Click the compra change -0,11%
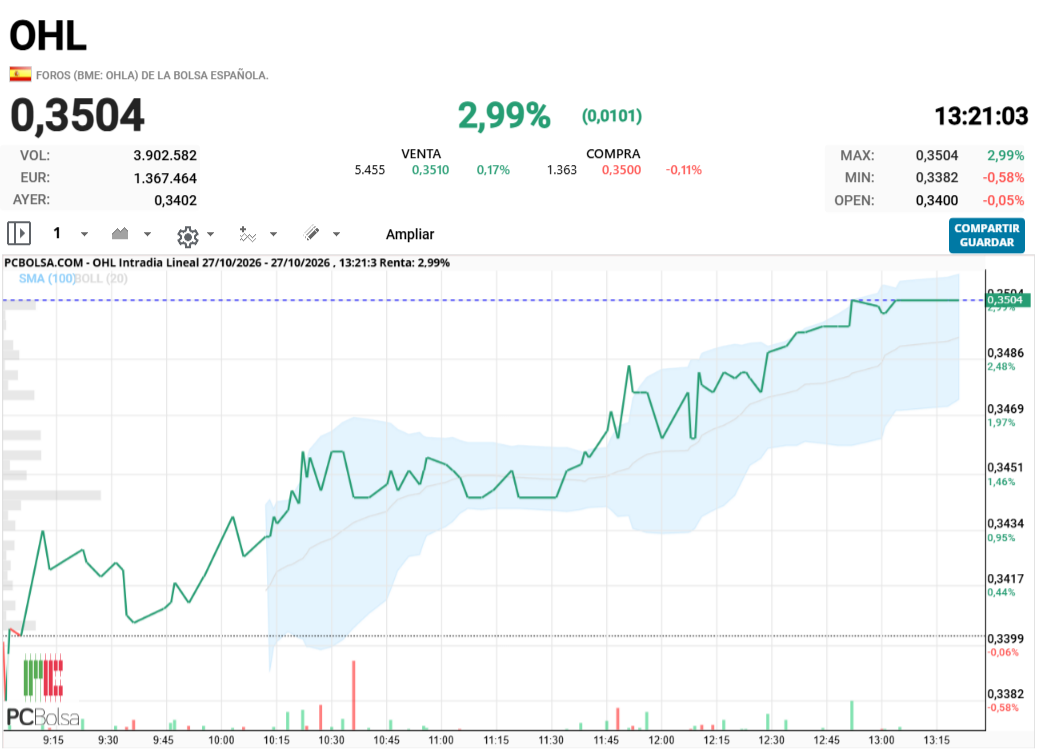 [683, 170]
